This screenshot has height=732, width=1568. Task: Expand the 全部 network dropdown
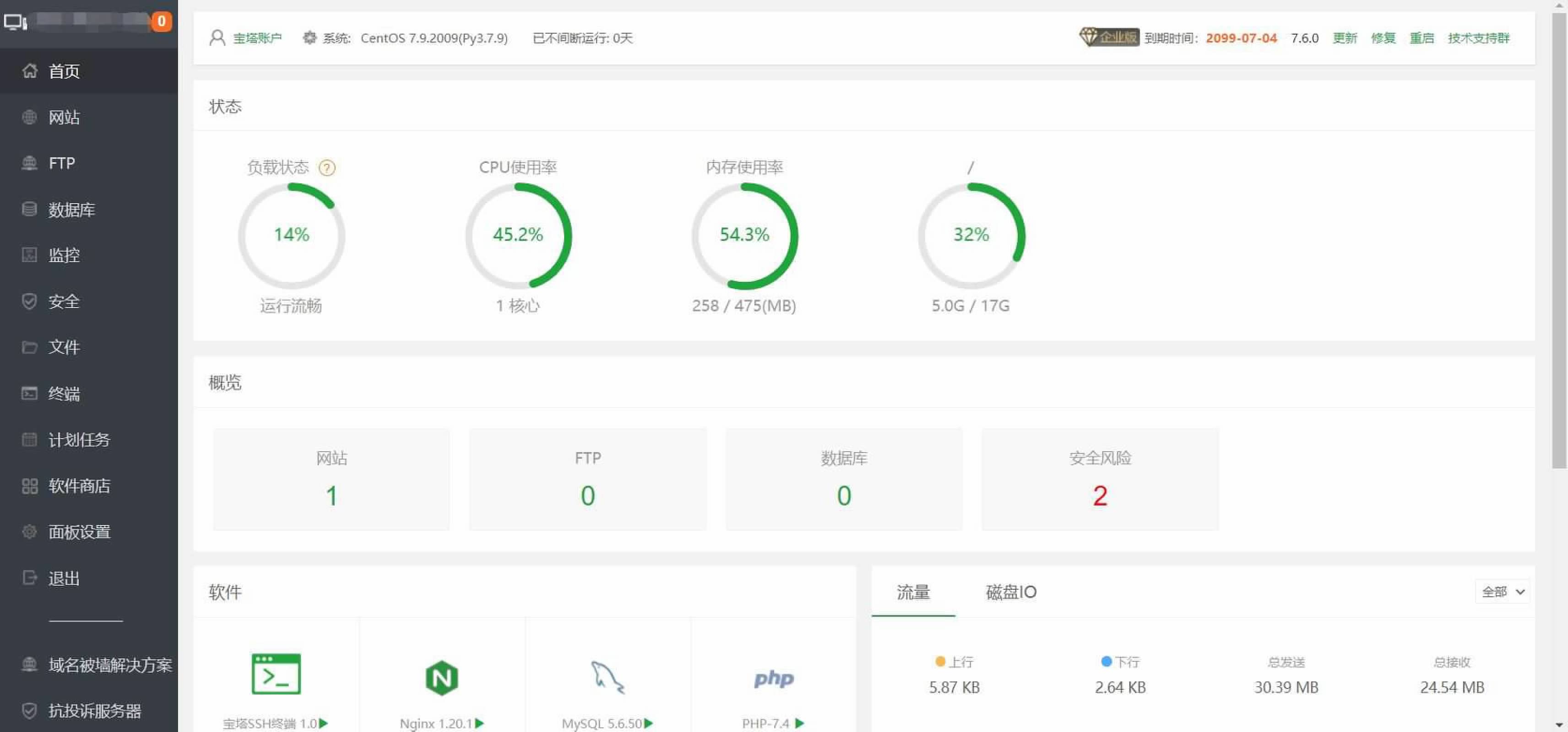tap(1502, 592)
